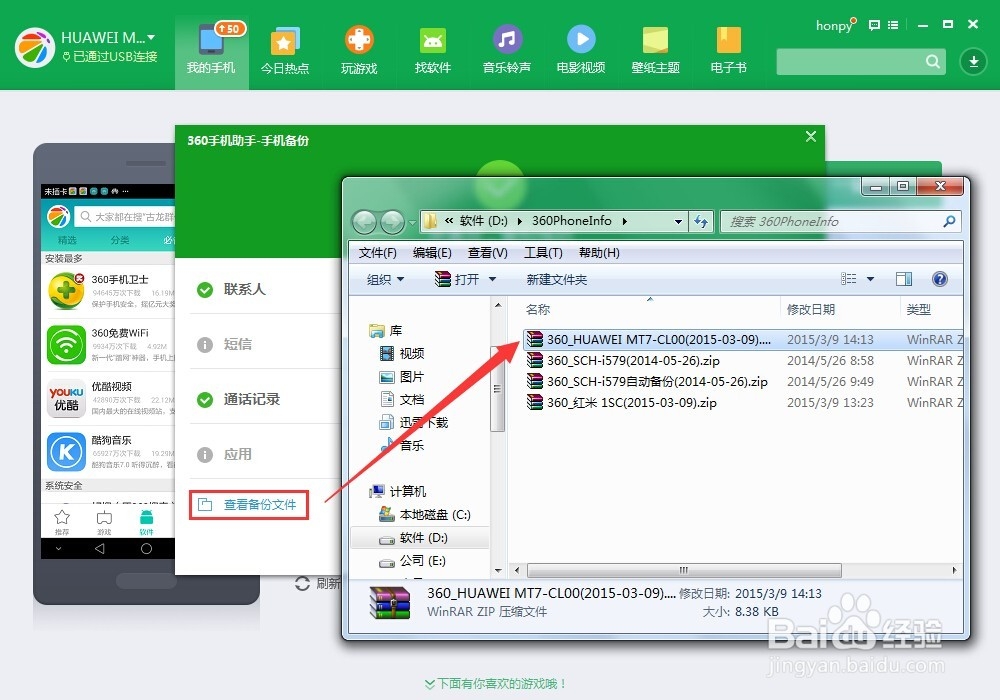The height and width of the screenshot is (700, 1000).
Task: Click the magnifier search icon in top bar
Action: 932,62
